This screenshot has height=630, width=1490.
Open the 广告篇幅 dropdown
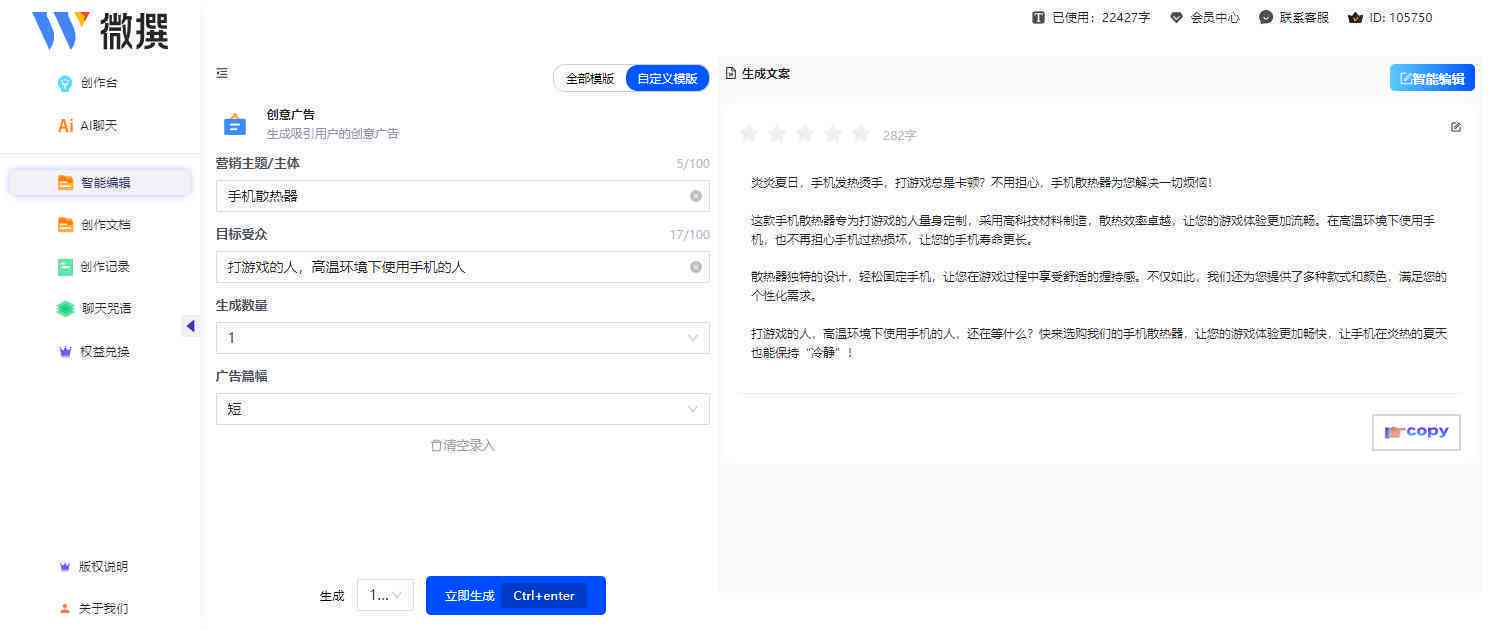coord(462,409)
